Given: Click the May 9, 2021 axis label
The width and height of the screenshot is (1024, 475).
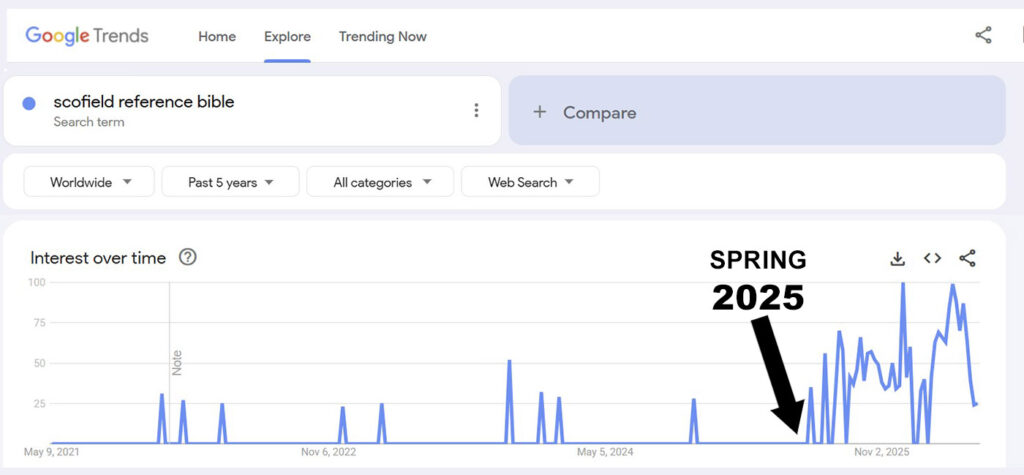Looking at the screenshot, I should point(52,452).
